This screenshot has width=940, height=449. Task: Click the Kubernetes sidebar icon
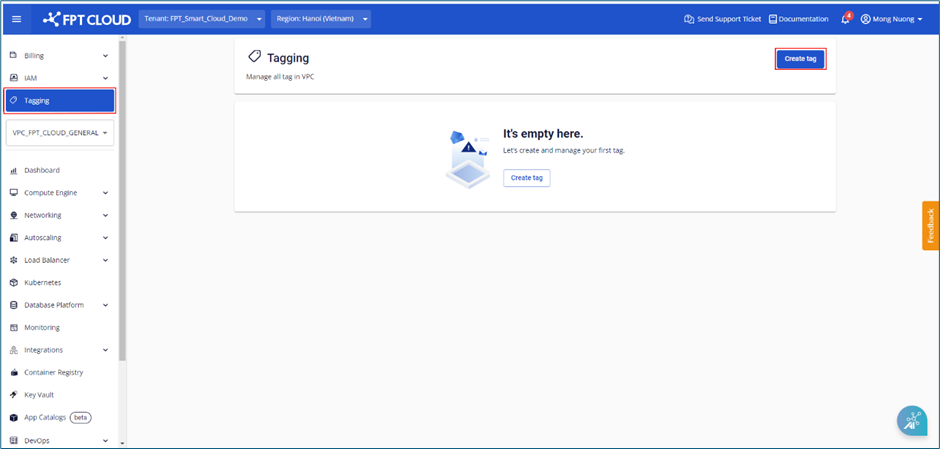(14, 283)
